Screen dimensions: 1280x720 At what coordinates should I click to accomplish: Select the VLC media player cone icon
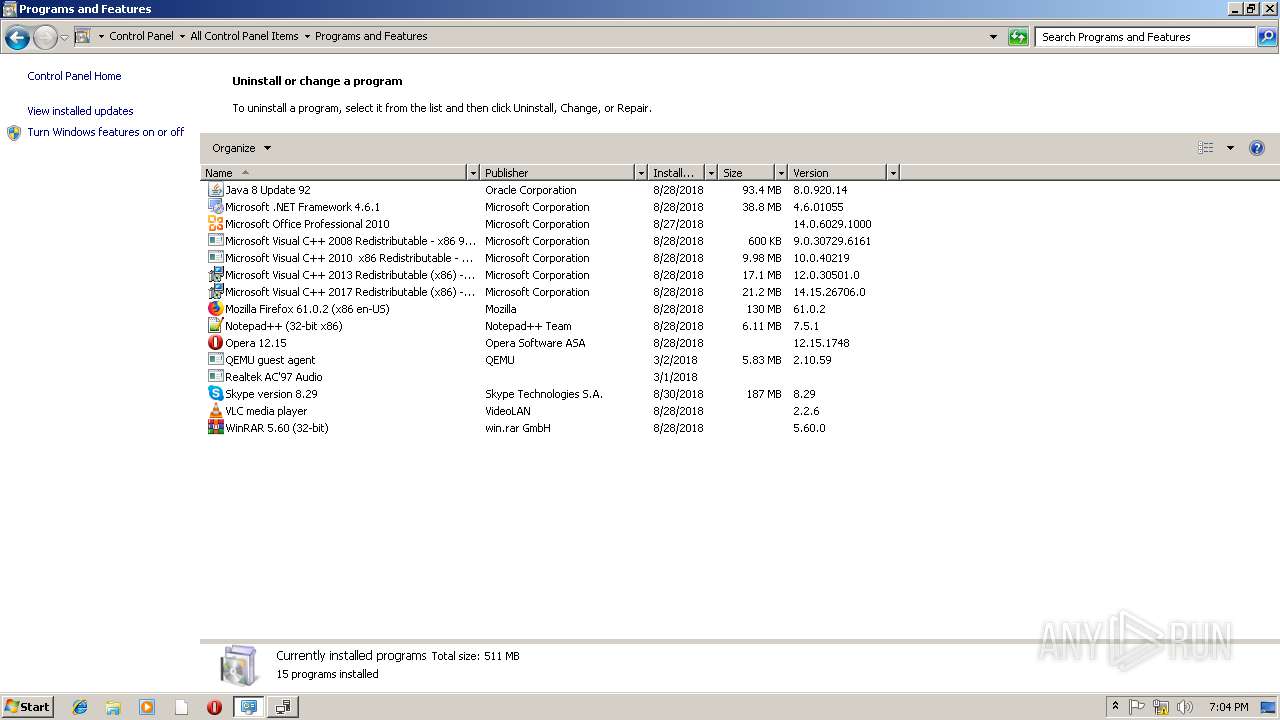pos(215,411)
